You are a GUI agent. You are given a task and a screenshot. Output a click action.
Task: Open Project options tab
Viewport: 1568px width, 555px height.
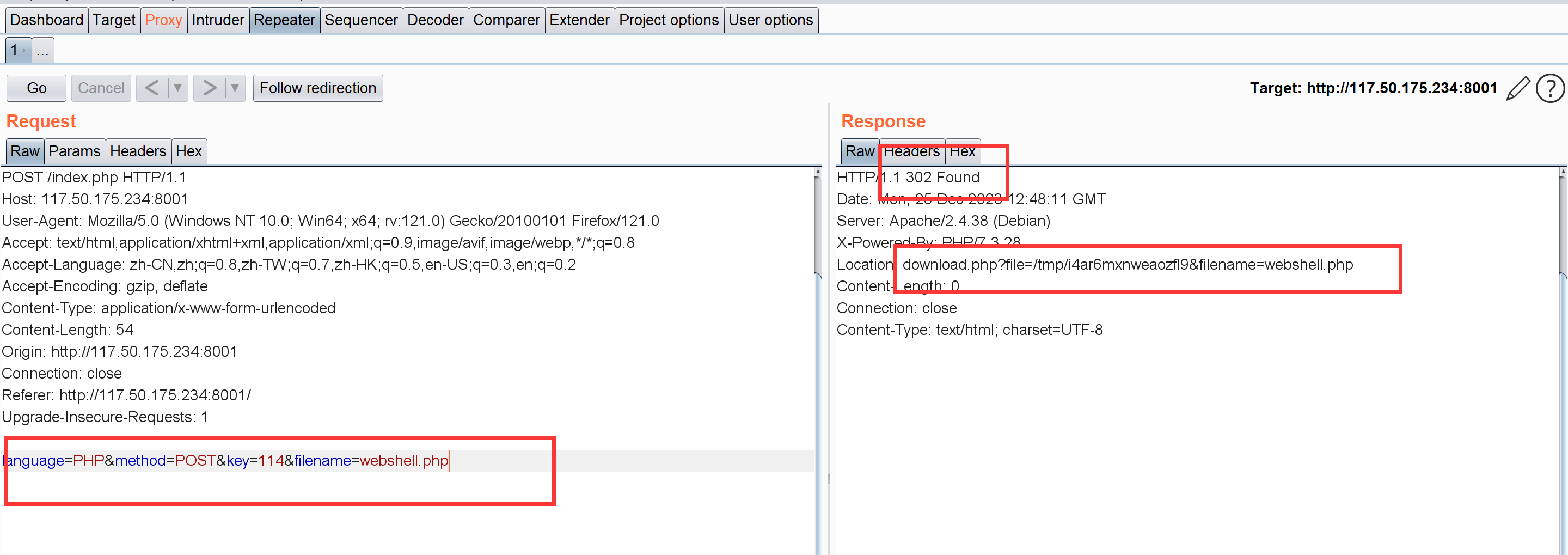pos(669,20)
